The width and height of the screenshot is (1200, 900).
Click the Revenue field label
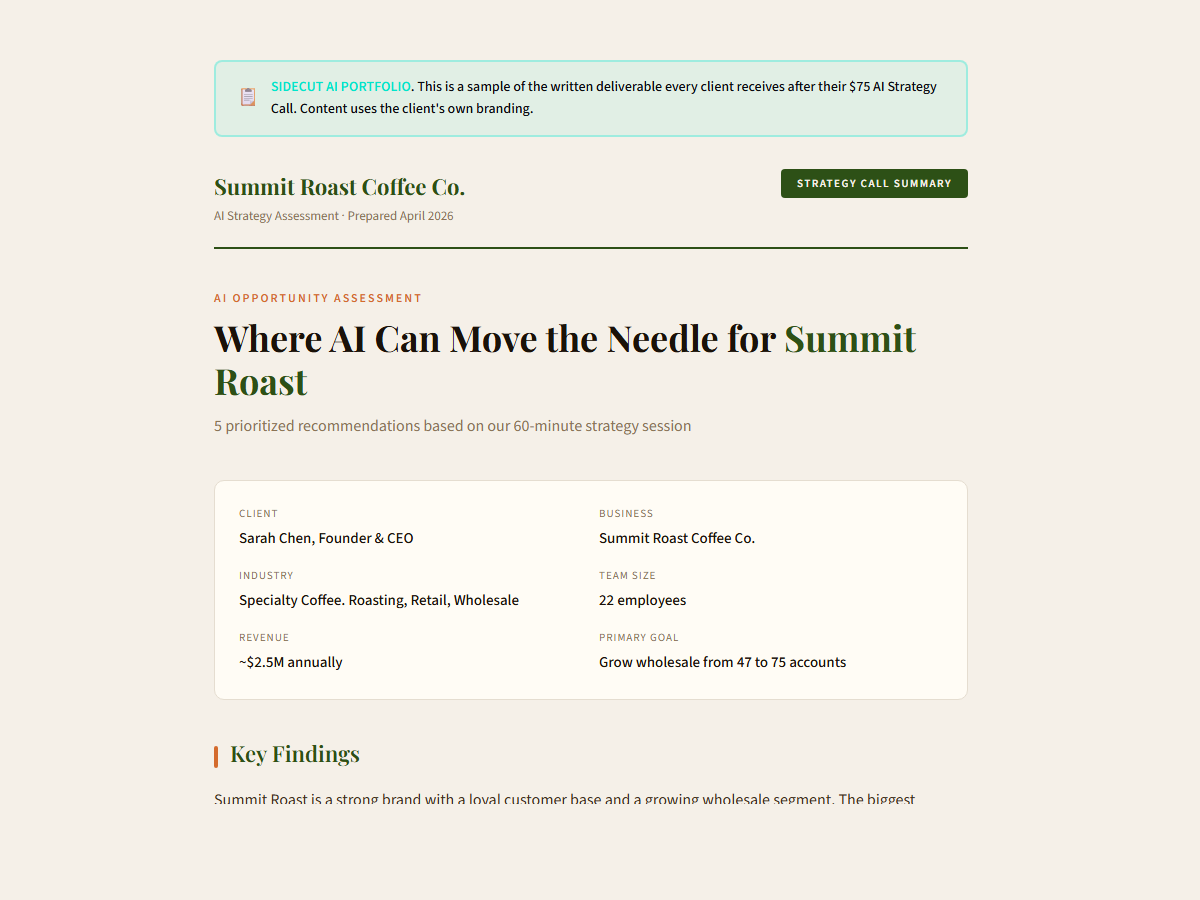(x=264, y=638)
